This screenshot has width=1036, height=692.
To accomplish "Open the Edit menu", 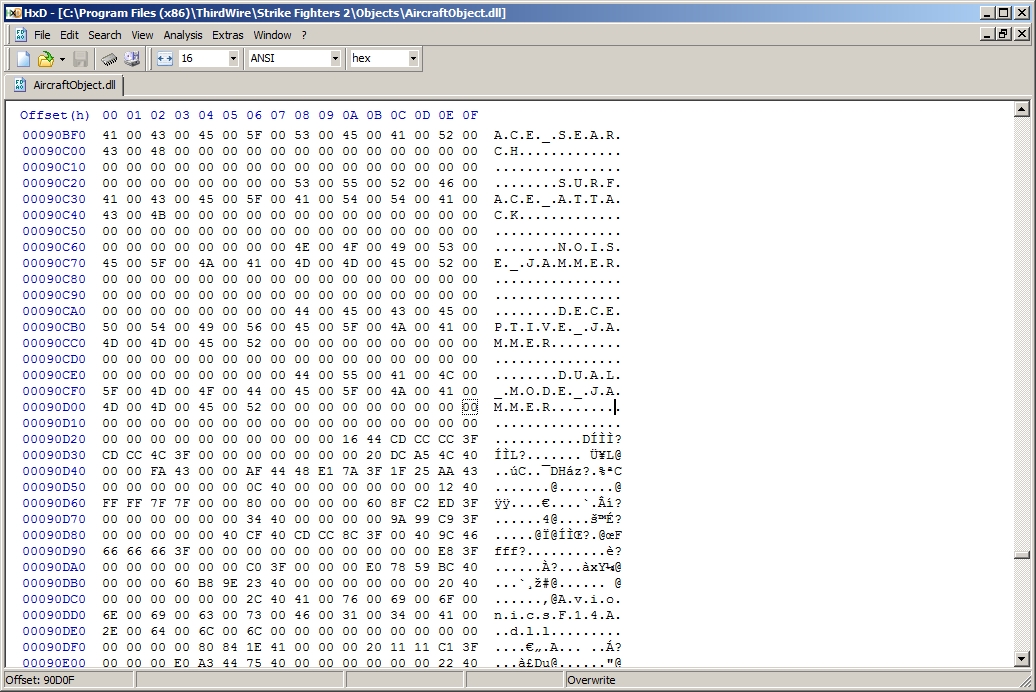I will coord(69,35).
